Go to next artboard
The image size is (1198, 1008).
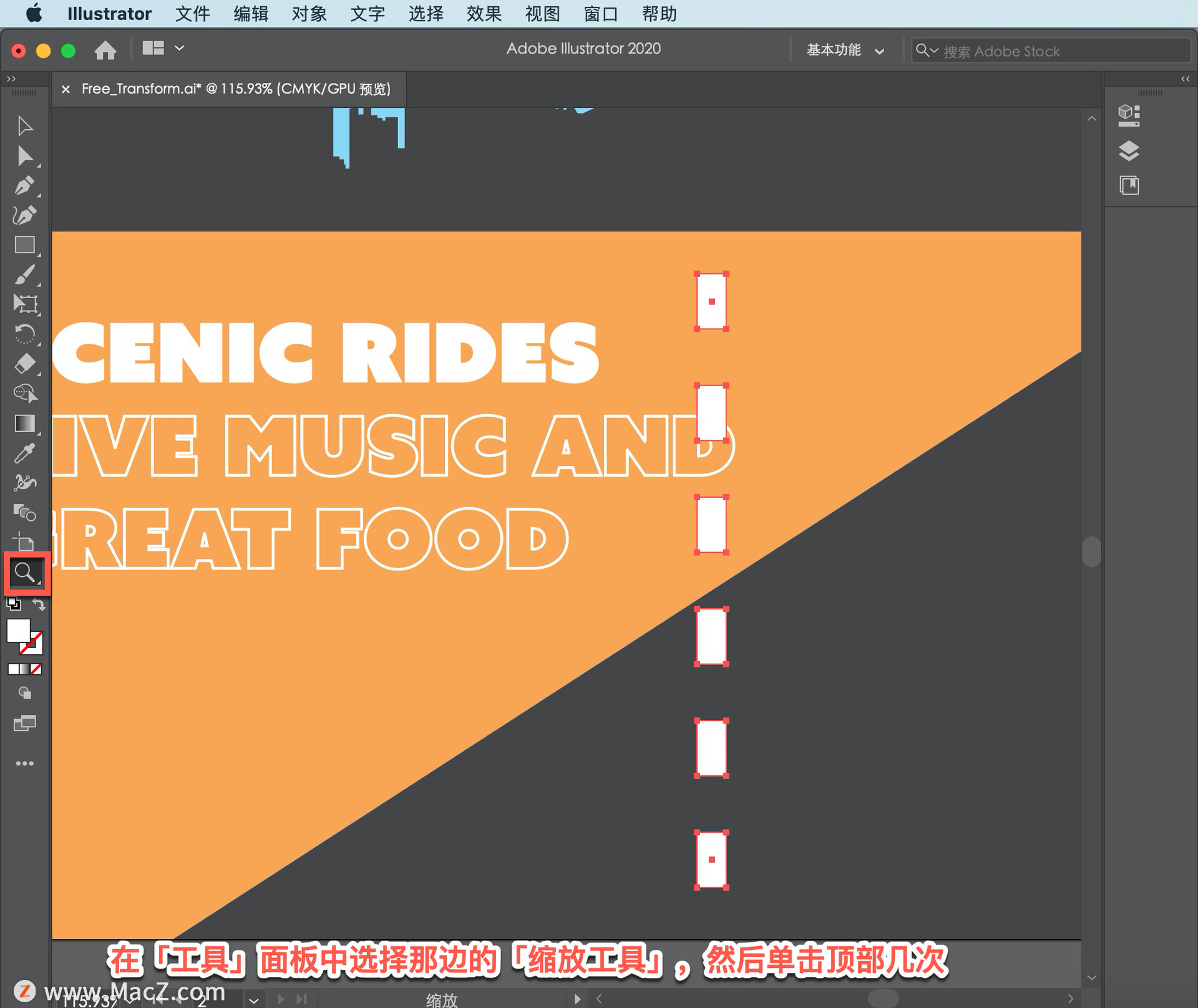pyautogui.click(x=281, y=999)
